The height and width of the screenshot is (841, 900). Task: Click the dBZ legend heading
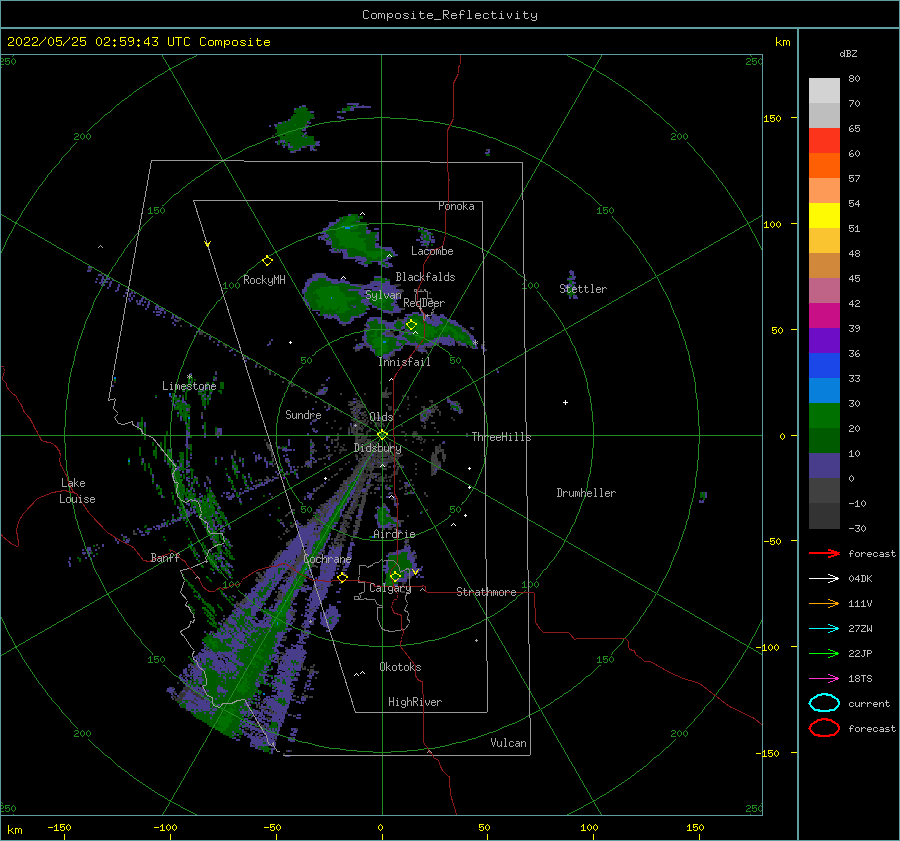[848, 54]
